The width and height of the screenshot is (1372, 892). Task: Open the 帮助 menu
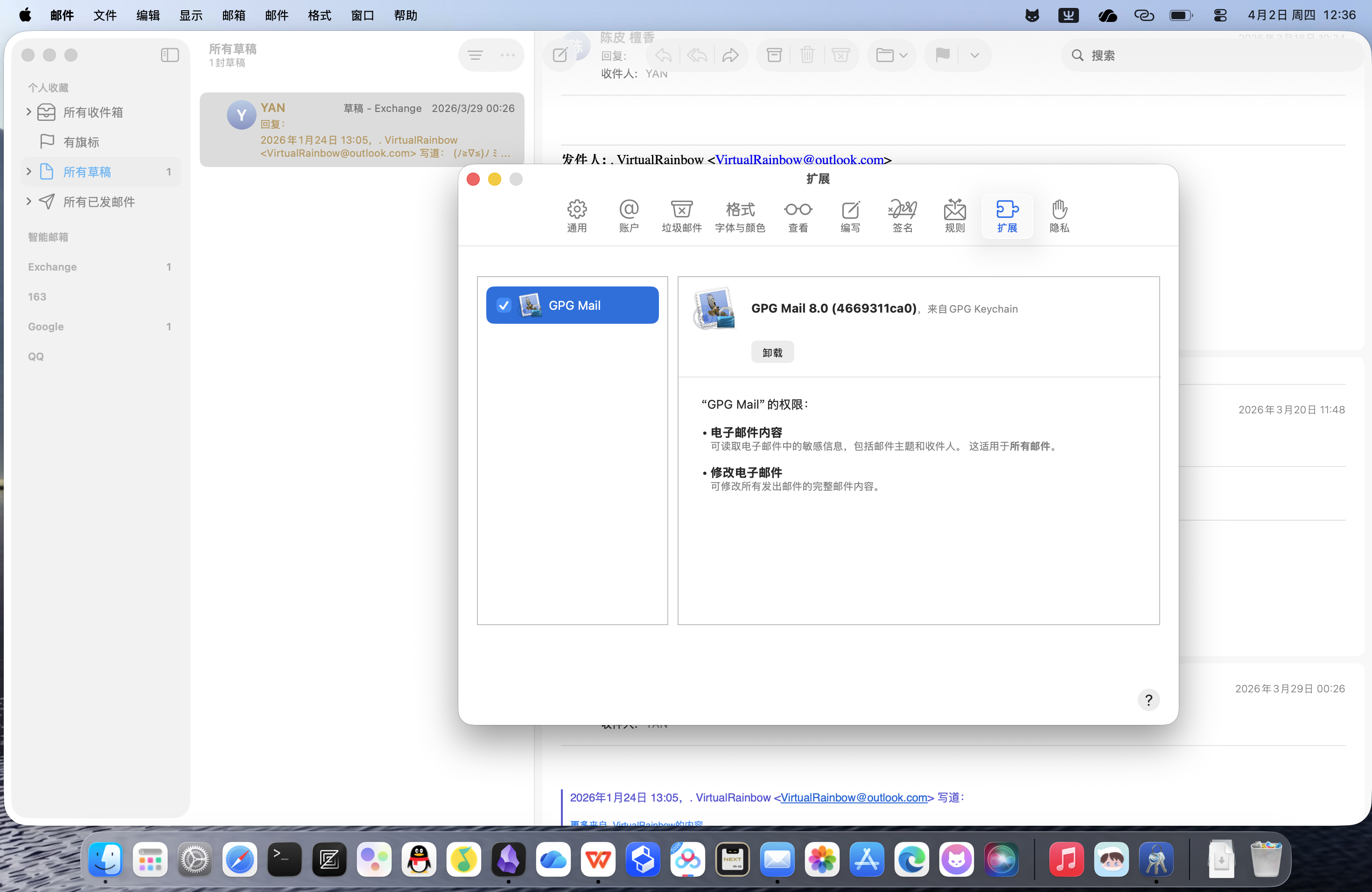(x=405, y=15)
